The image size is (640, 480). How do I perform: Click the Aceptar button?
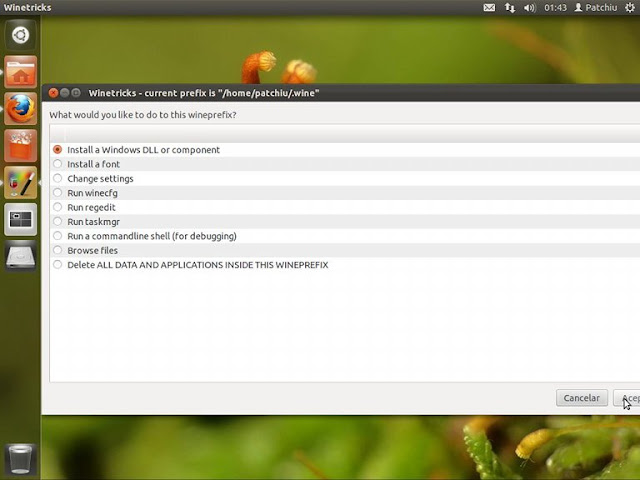point(627,398)
